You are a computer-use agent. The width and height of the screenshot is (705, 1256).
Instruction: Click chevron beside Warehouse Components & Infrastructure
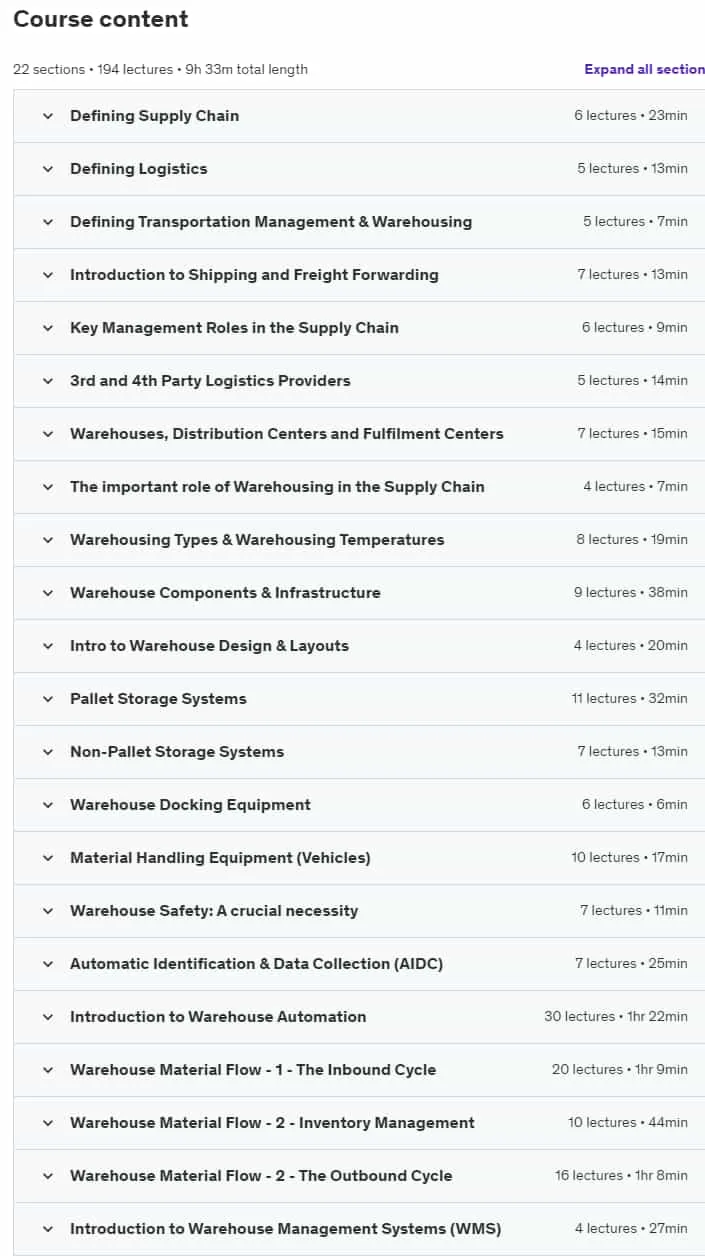click(x=47, y=593)
